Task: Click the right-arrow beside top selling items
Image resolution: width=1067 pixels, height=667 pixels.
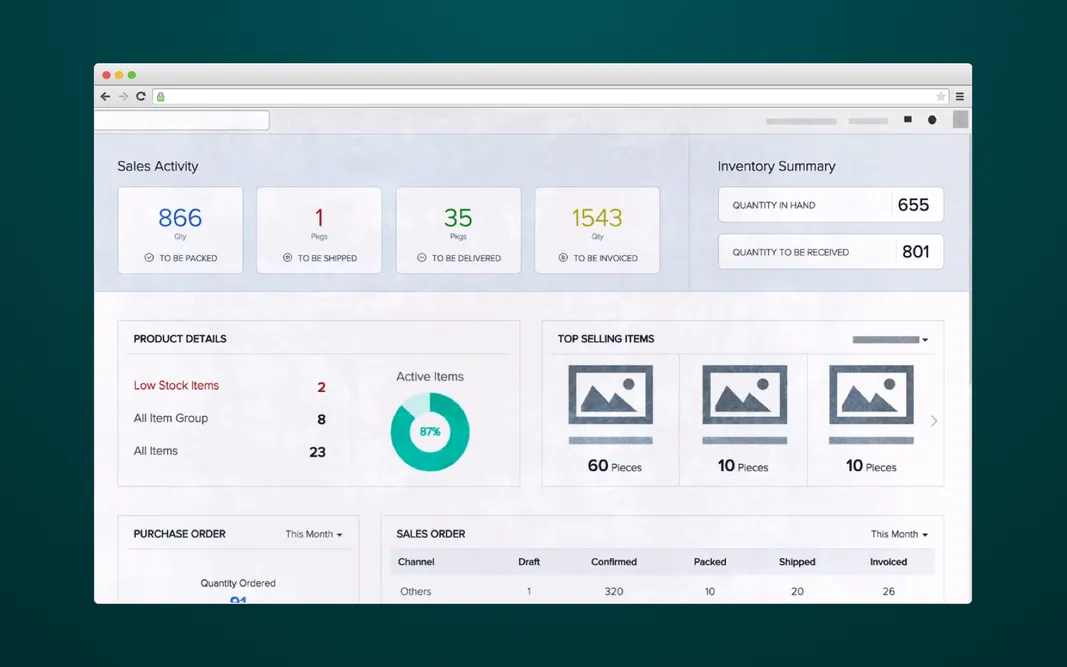Action: coord(933,421)
